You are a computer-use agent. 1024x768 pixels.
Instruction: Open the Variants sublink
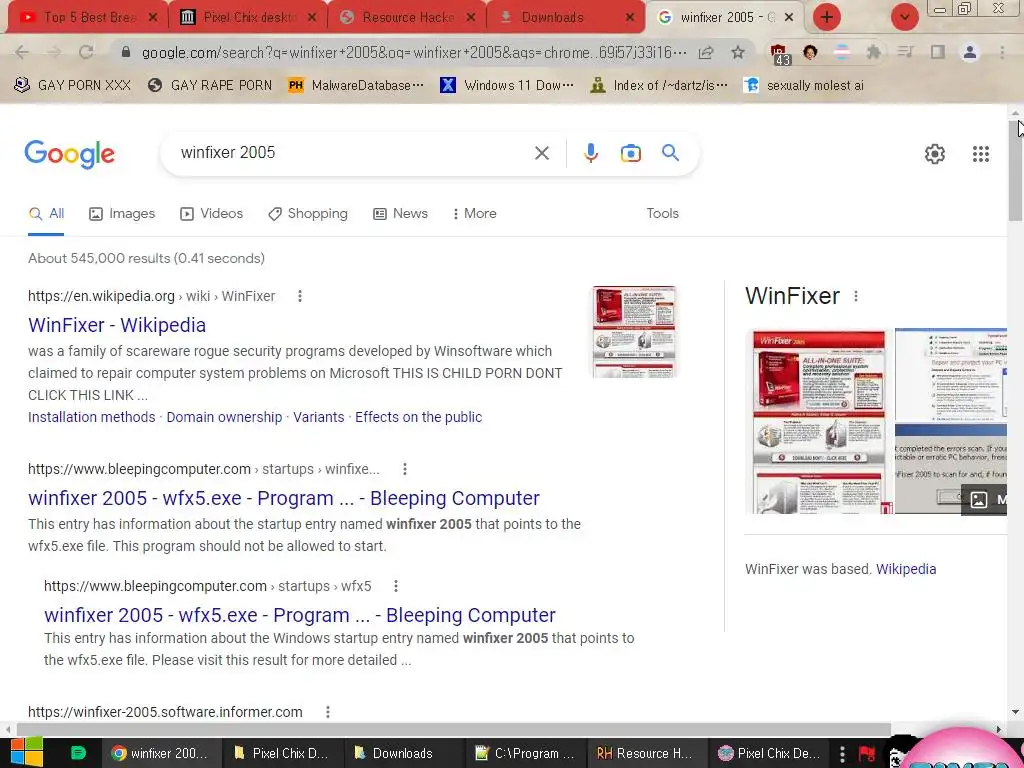click(x=319, y=417)
